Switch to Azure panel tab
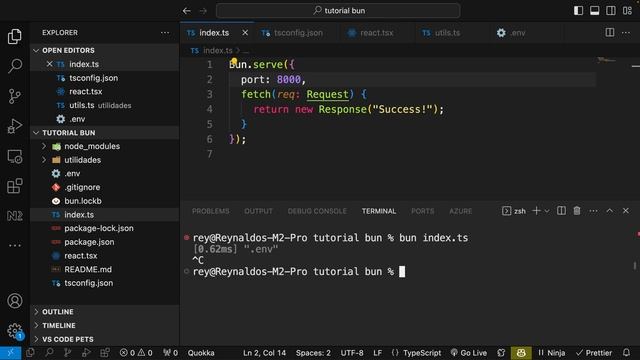 (460, 211)
